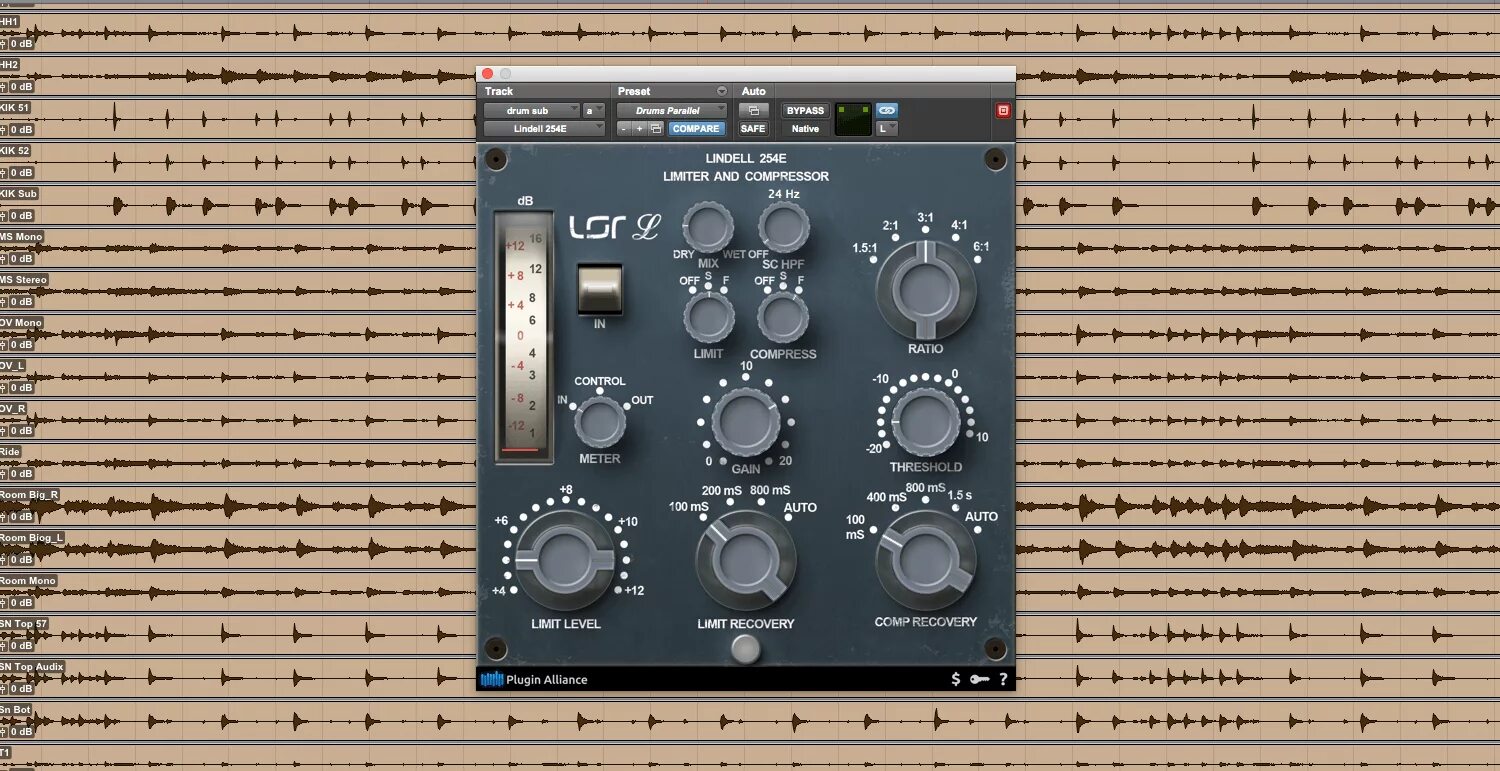Select previous preset with minus button
This screenshot has height=771, width=1500.
point(623,128)
